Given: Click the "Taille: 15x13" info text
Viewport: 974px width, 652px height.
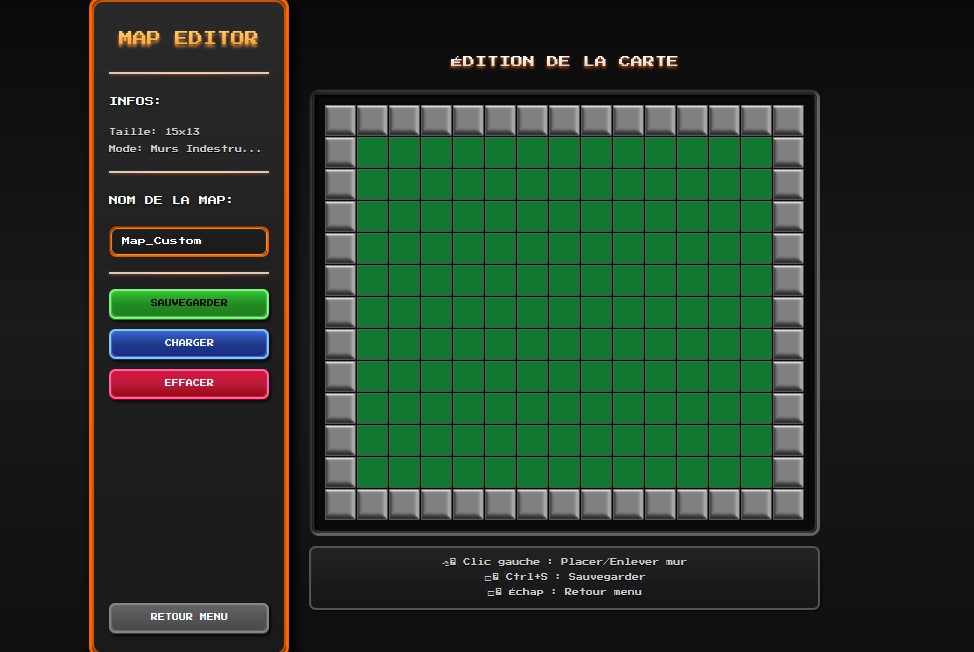Looking at the screenshot, I should click(x=154, y=132).
